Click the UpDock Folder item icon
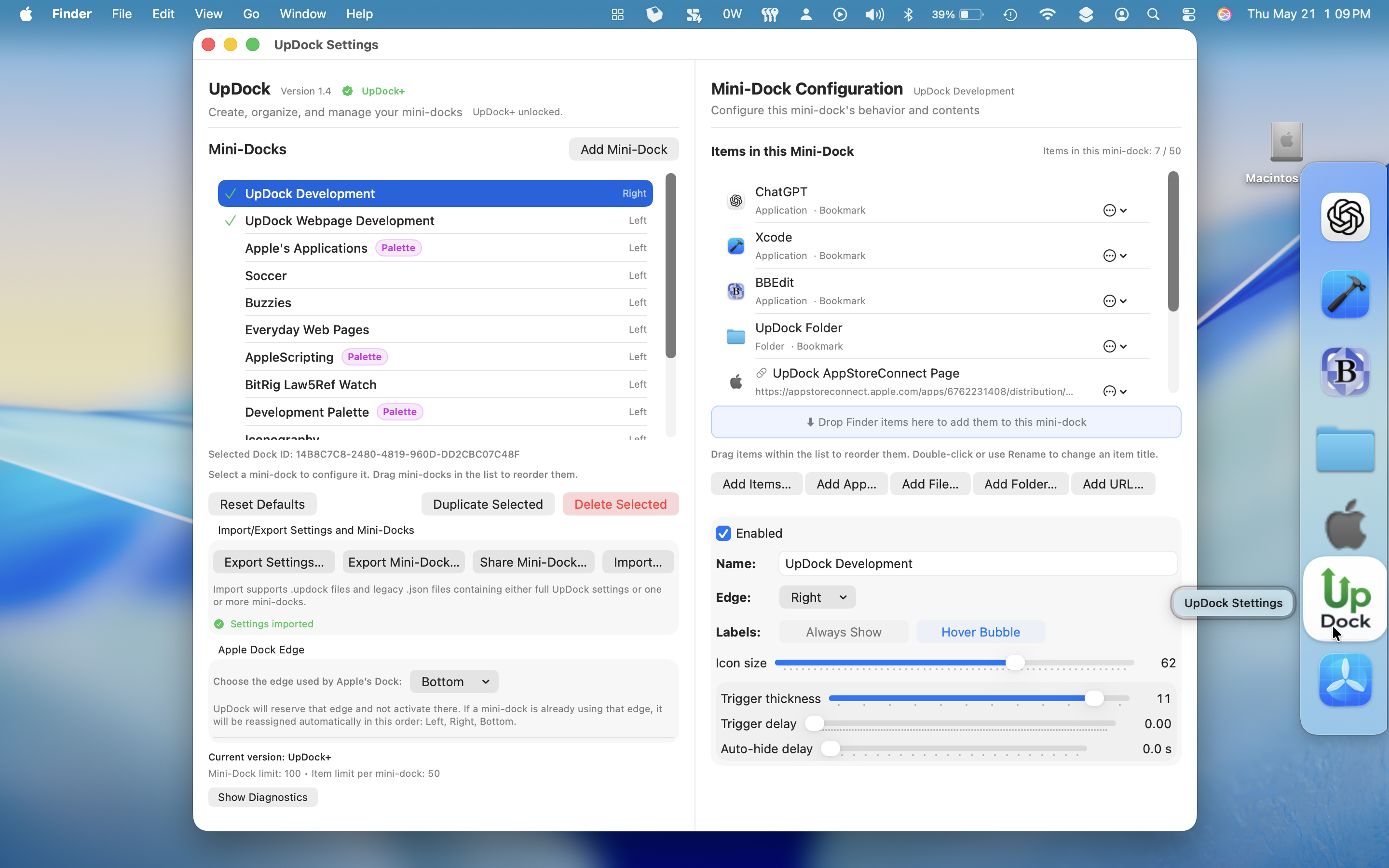The width and height of the screenshot is (1389, 868). pyautogui.click(x=736, y=337)
